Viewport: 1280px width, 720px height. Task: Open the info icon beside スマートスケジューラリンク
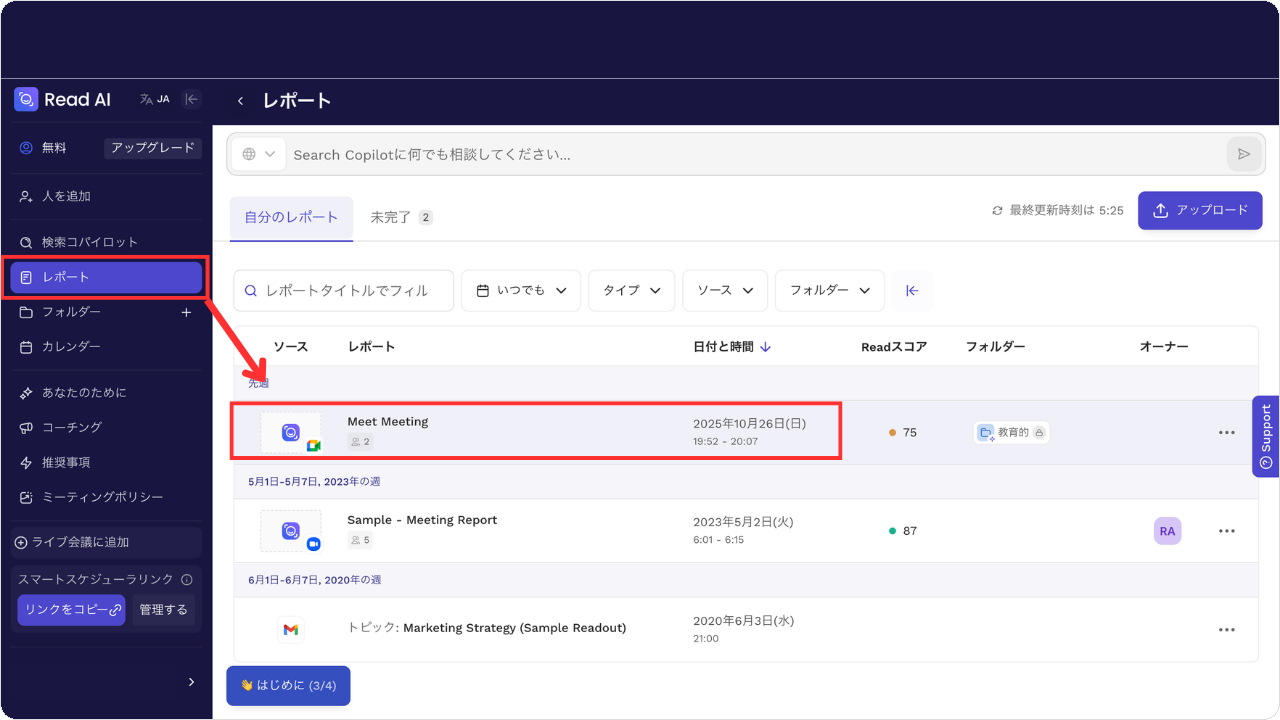click(187, 579)
